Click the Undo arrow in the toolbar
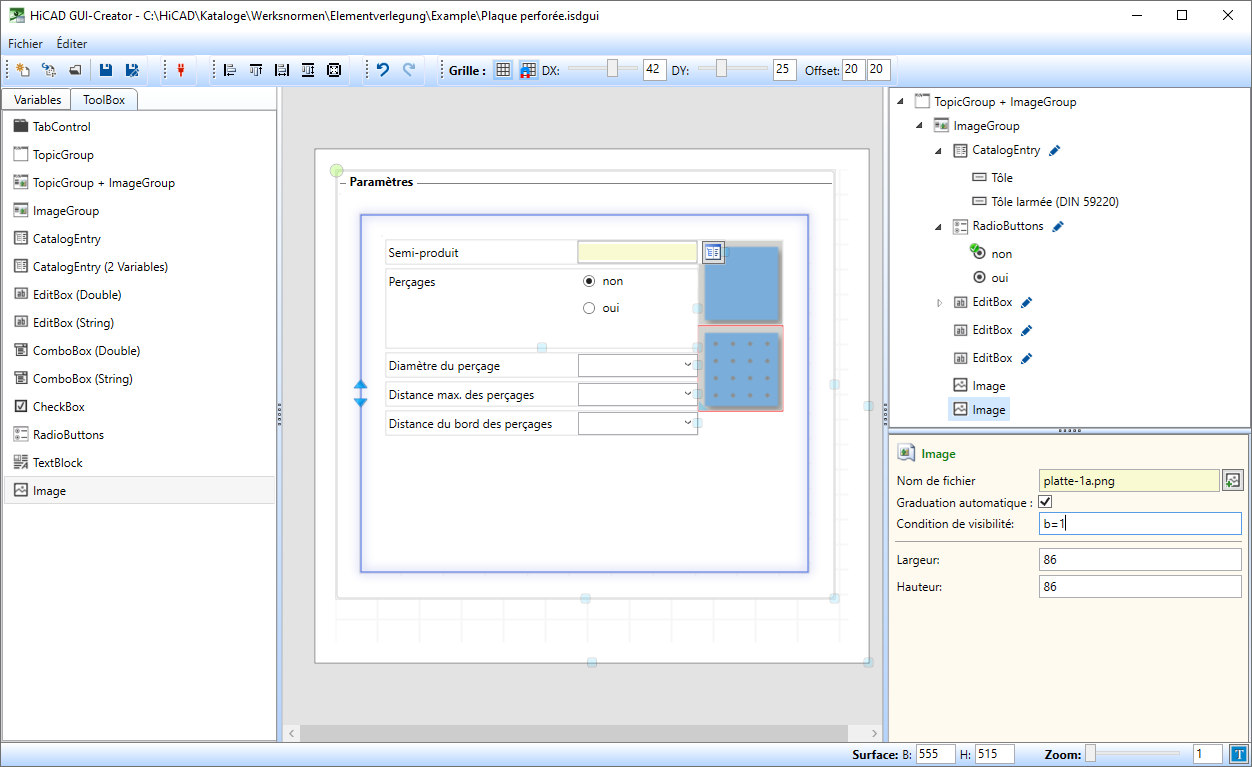This screenshot has height=767, width=1252. (x=382, y=70)
